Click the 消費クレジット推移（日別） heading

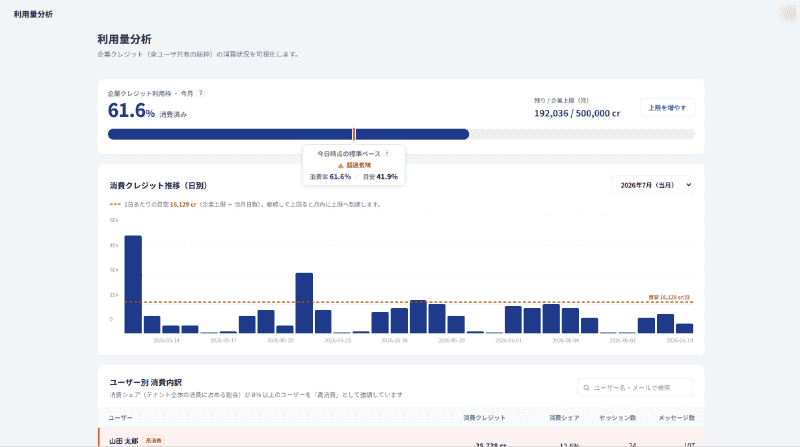coord(158,186)
